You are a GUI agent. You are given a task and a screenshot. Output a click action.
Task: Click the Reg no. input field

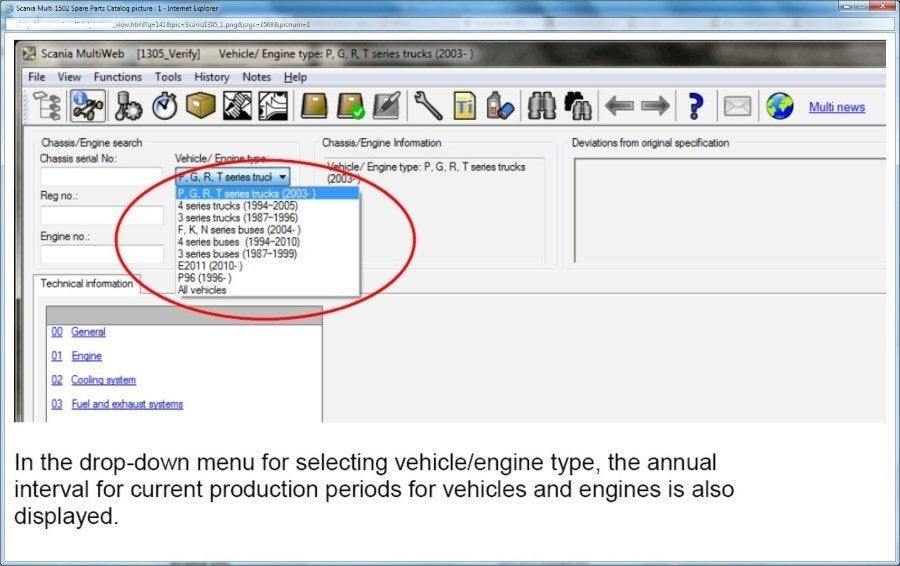point(102,215)
